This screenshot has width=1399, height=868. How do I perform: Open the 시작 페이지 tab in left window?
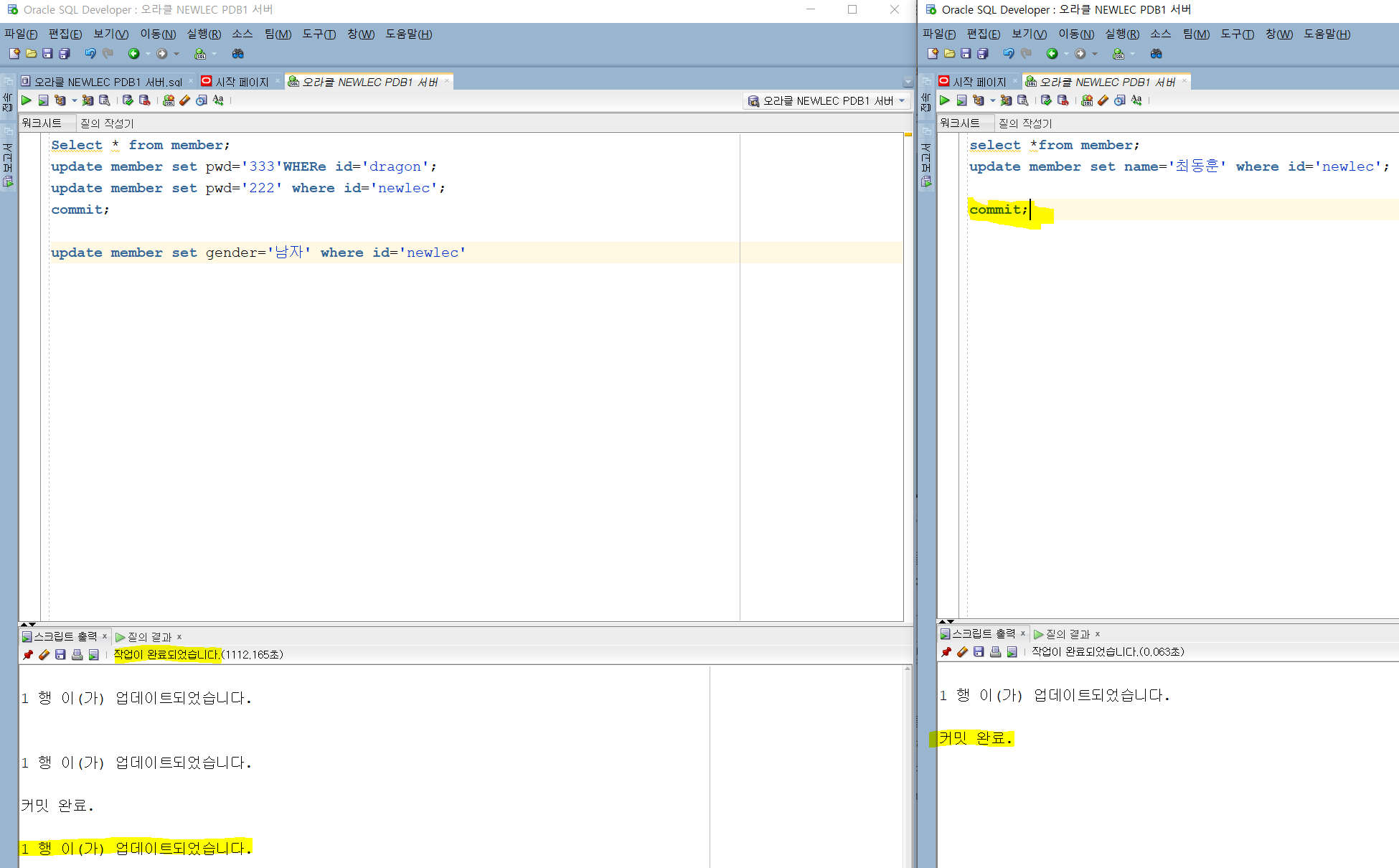tap(241, 82)
